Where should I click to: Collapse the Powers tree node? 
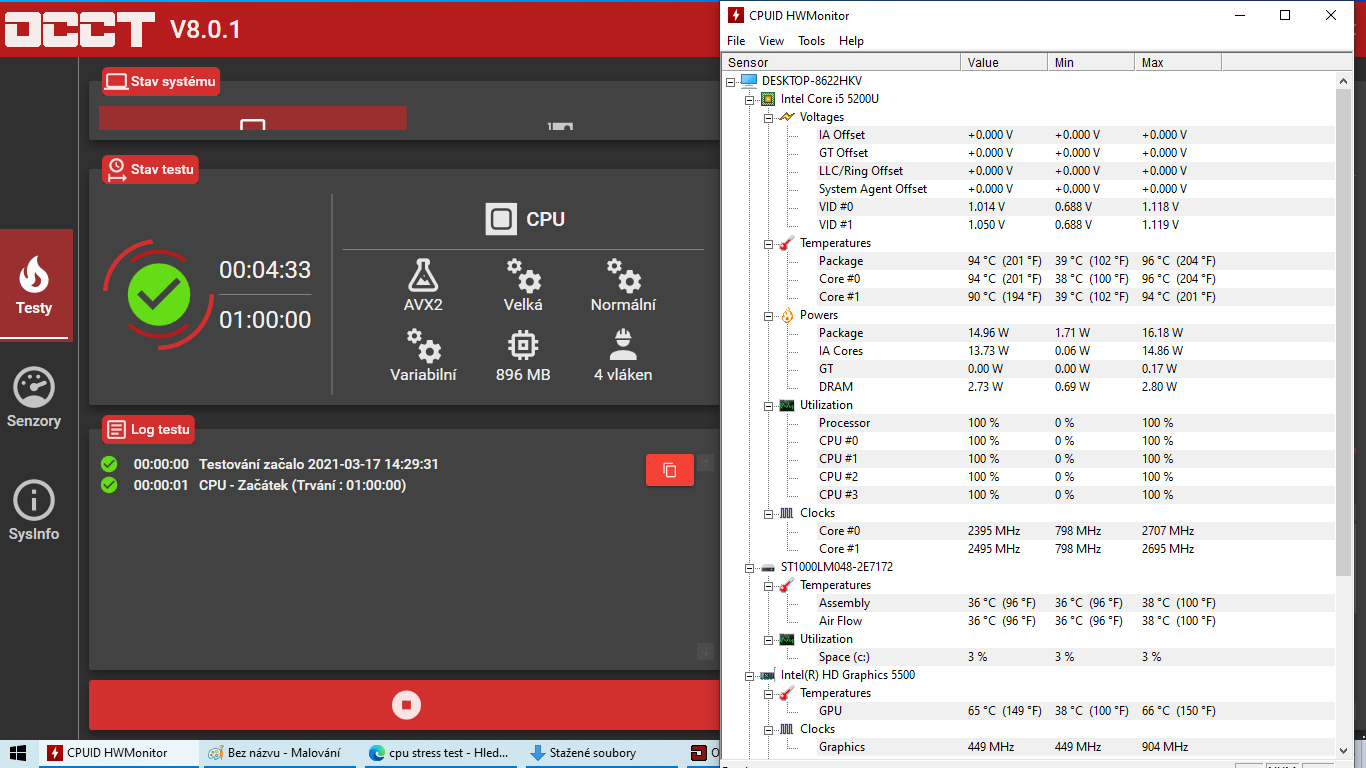pos(768,315)
